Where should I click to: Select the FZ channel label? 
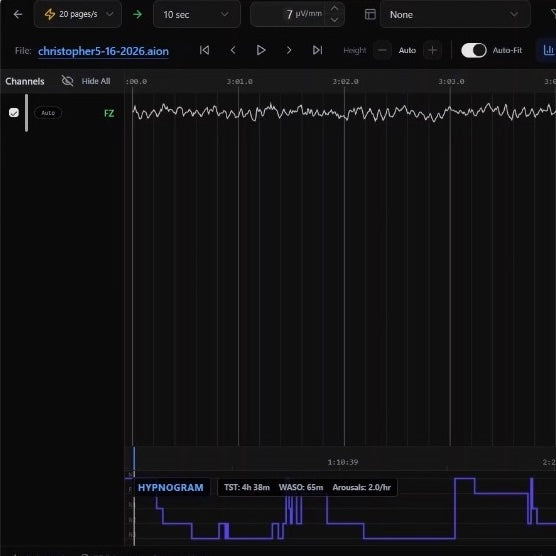109,113
